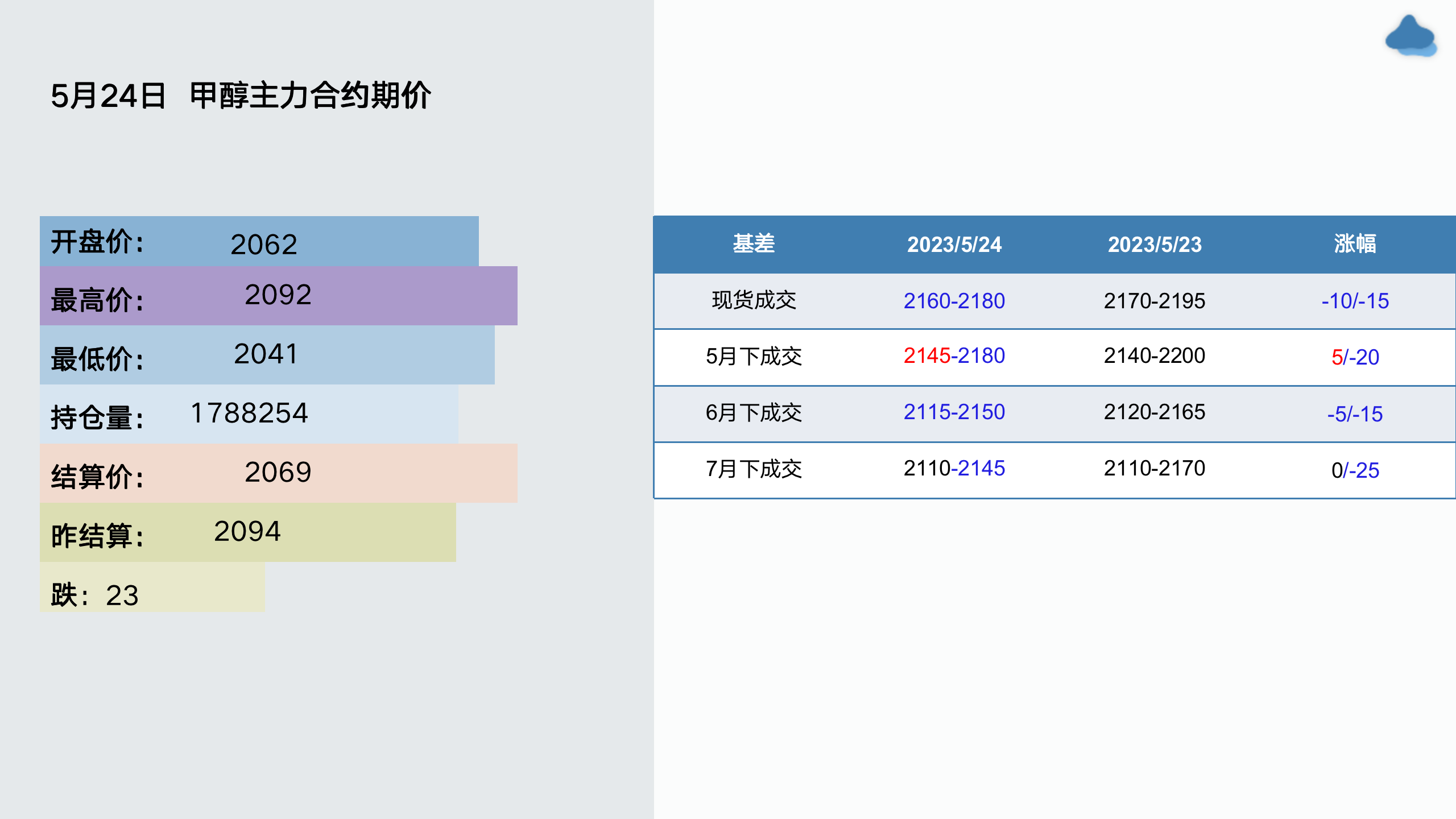
Task: Click the 开盘价 label
Action: pos(97,242)
